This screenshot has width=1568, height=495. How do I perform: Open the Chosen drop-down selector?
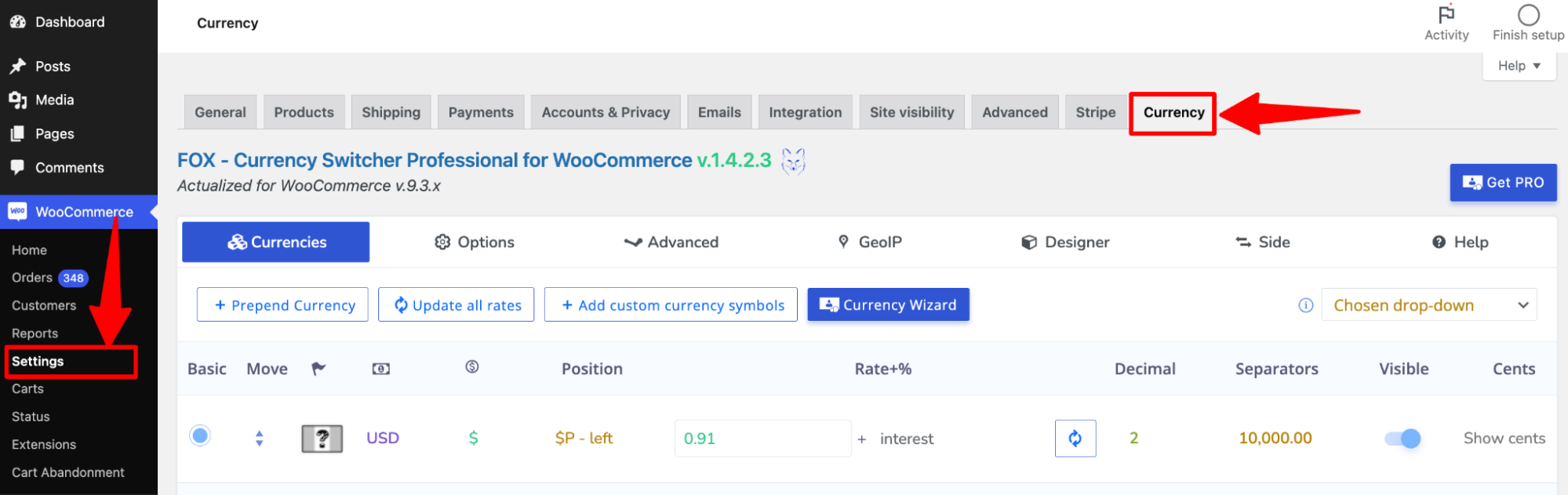pyautogui.click(x=1429, y=305)
